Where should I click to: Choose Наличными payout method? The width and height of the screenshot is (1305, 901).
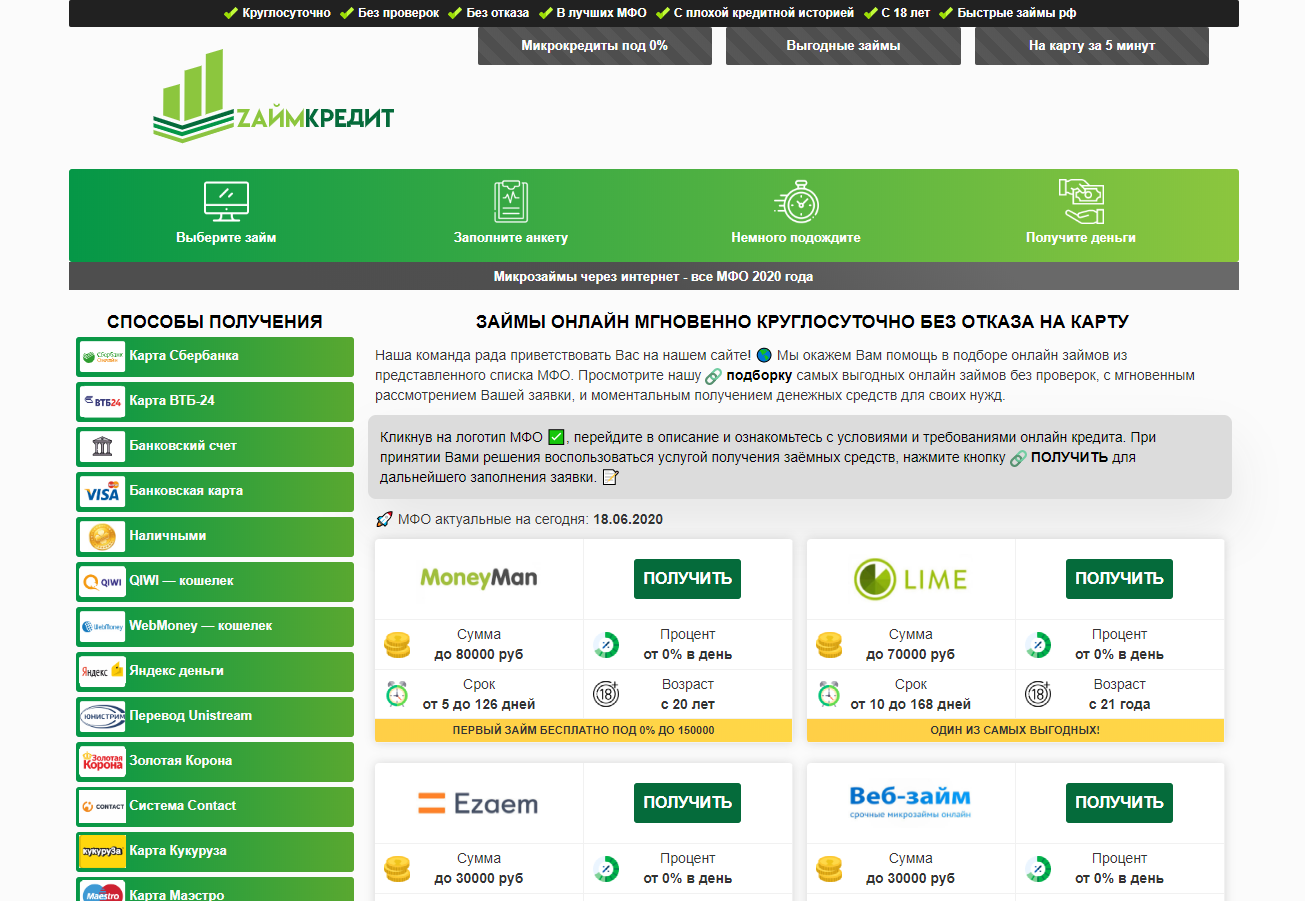(215, 537)
